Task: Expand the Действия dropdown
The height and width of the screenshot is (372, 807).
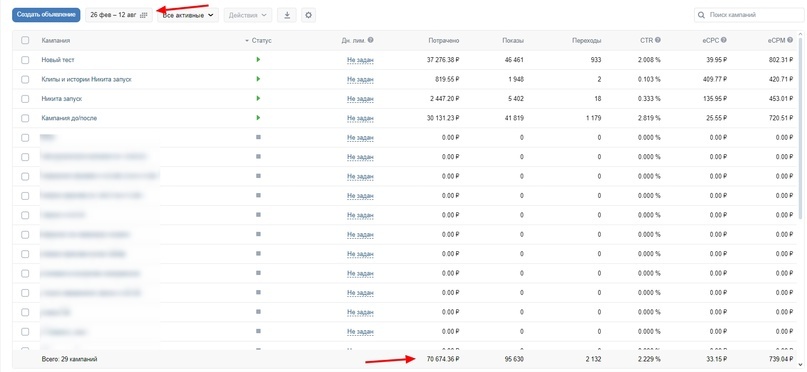Action: (x=248, y=15)
